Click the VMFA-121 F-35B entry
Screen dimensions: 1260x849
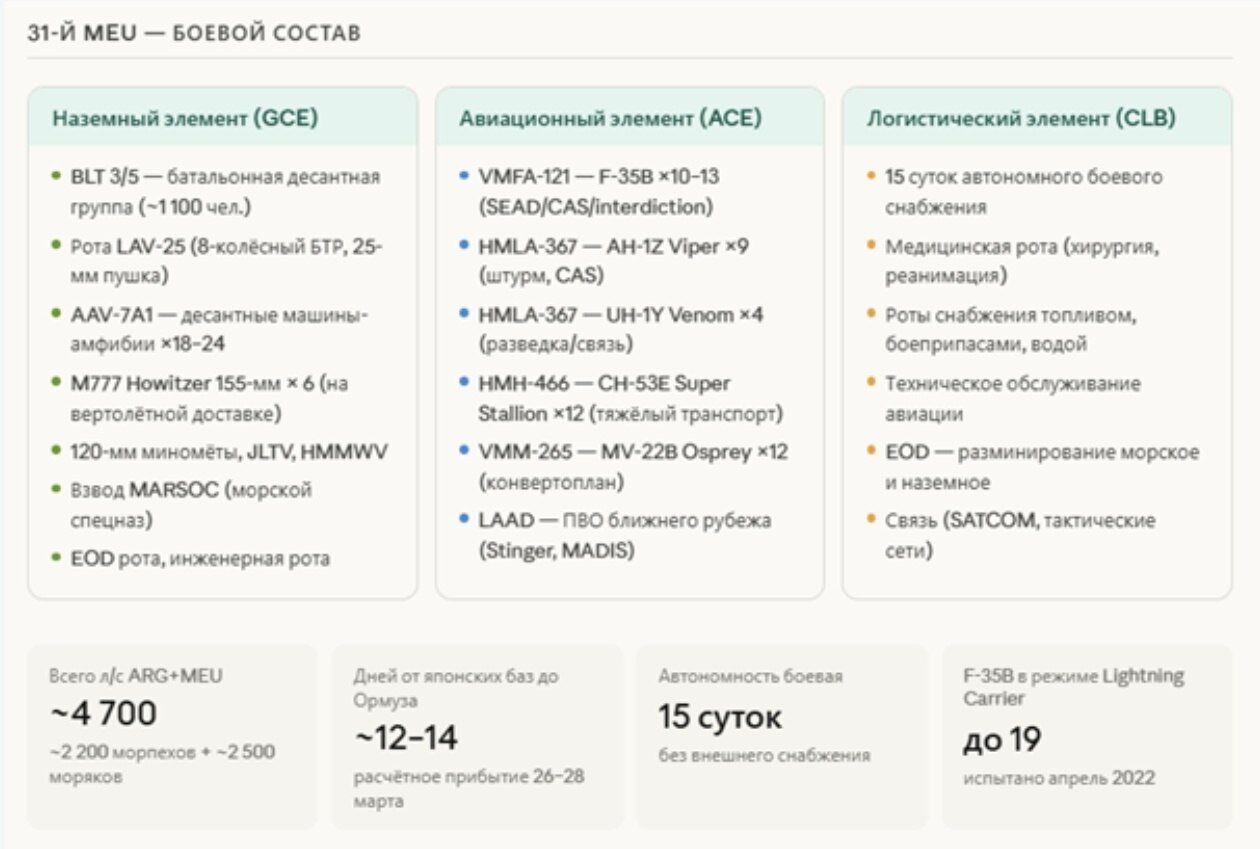598,191
